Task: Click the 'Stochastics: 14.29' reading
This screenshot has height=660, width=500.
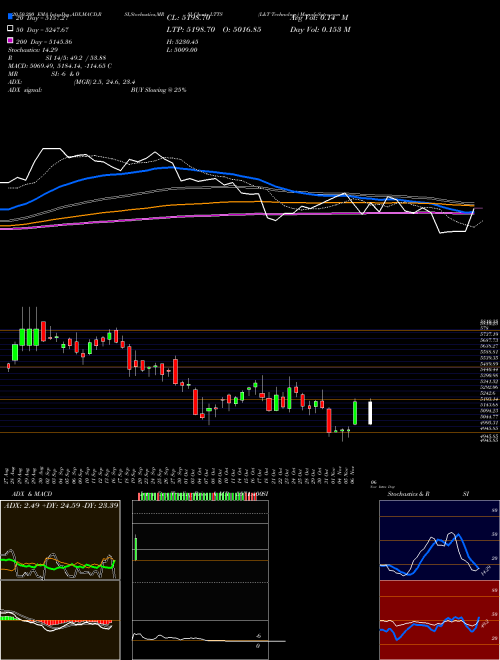Action: (x=33, y=50)
